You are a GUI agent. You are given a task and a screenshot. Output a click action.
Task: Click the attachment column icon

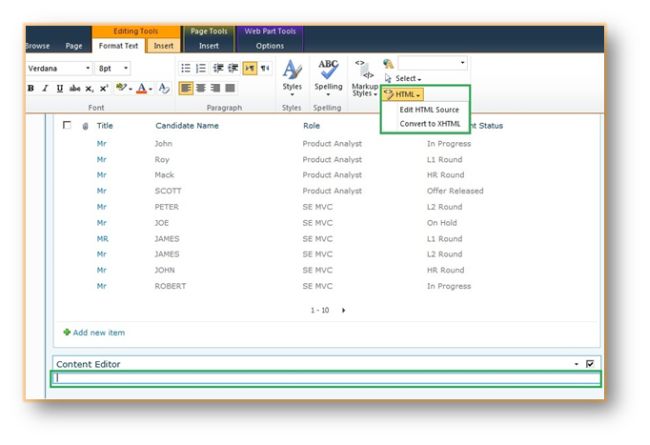[x=85, y=126]
